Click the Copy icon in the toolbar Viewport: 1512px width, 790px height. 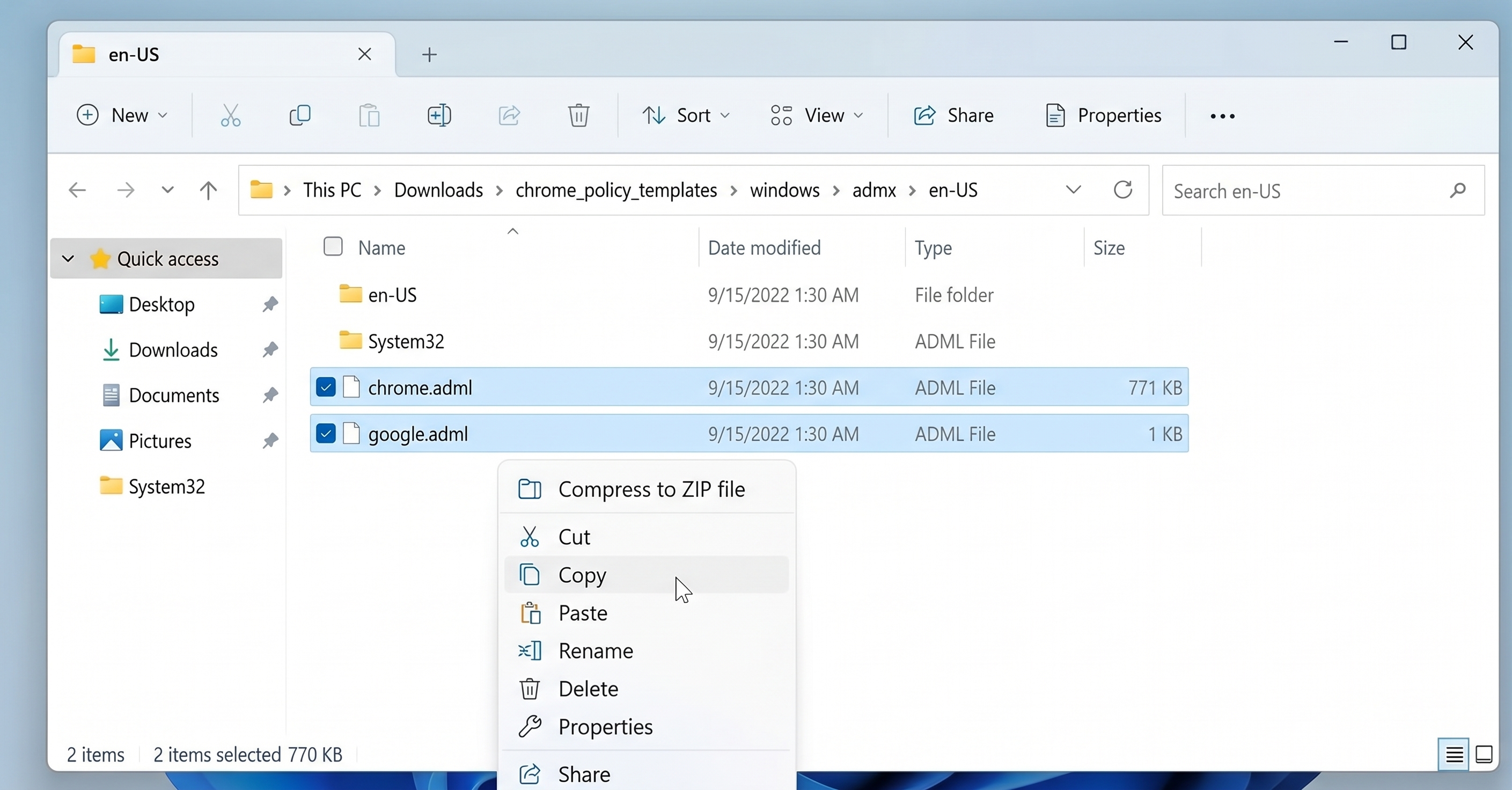click(x=300, y=115)
